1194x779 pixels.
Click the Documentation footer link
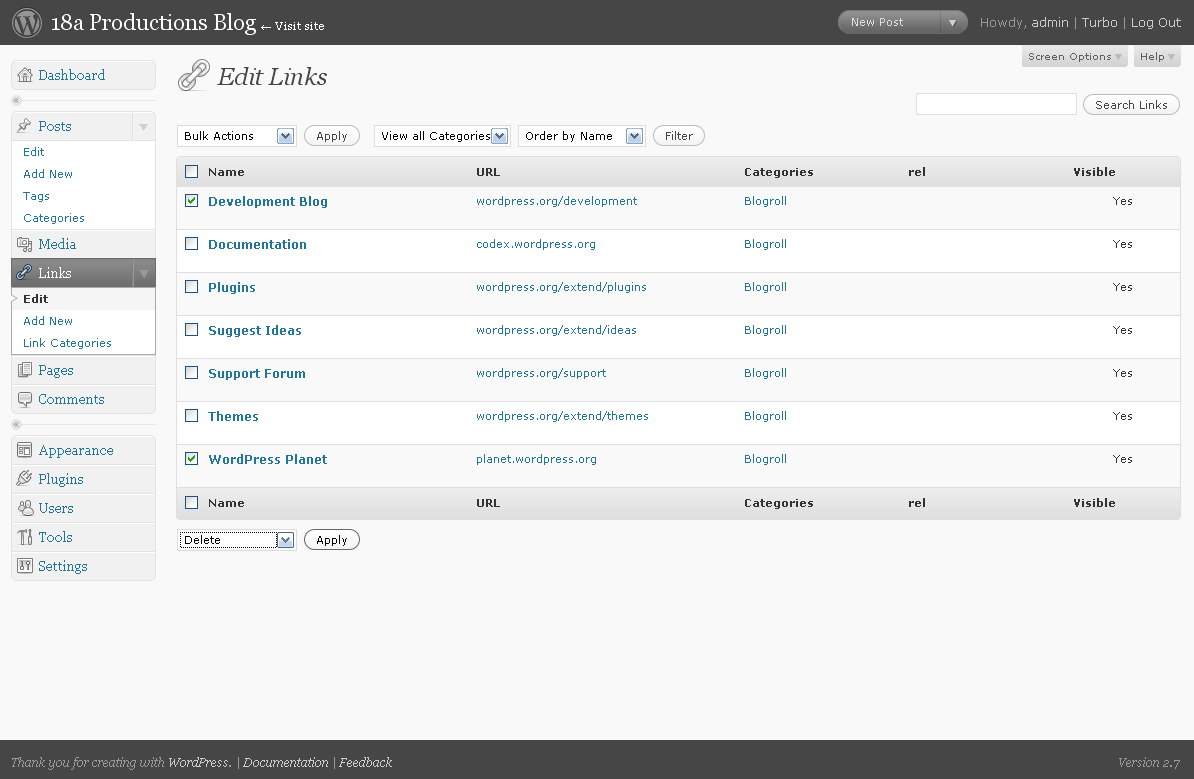[286, 762]
